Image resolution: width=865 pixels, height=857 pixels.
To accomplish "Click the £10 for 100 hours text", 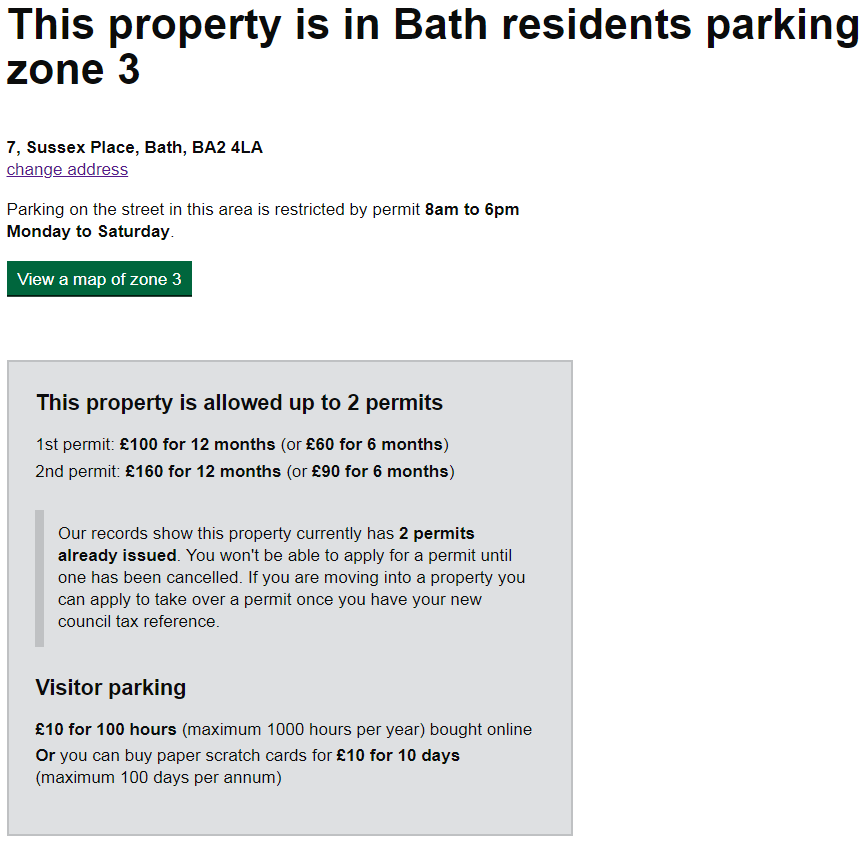I will [x=104, y=729].
